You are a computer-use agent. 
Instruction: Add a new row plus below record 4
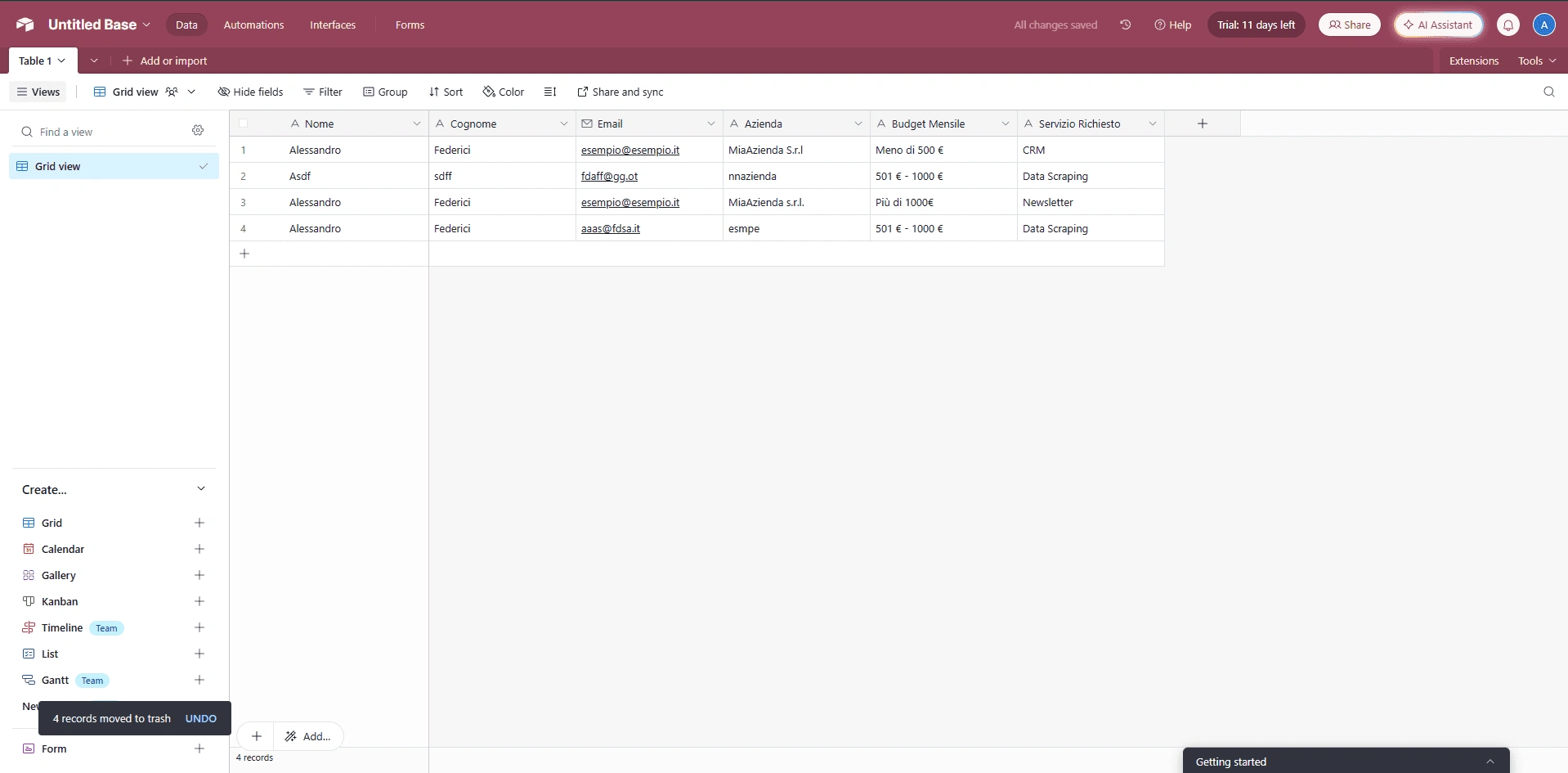click(x=244, y=254)
